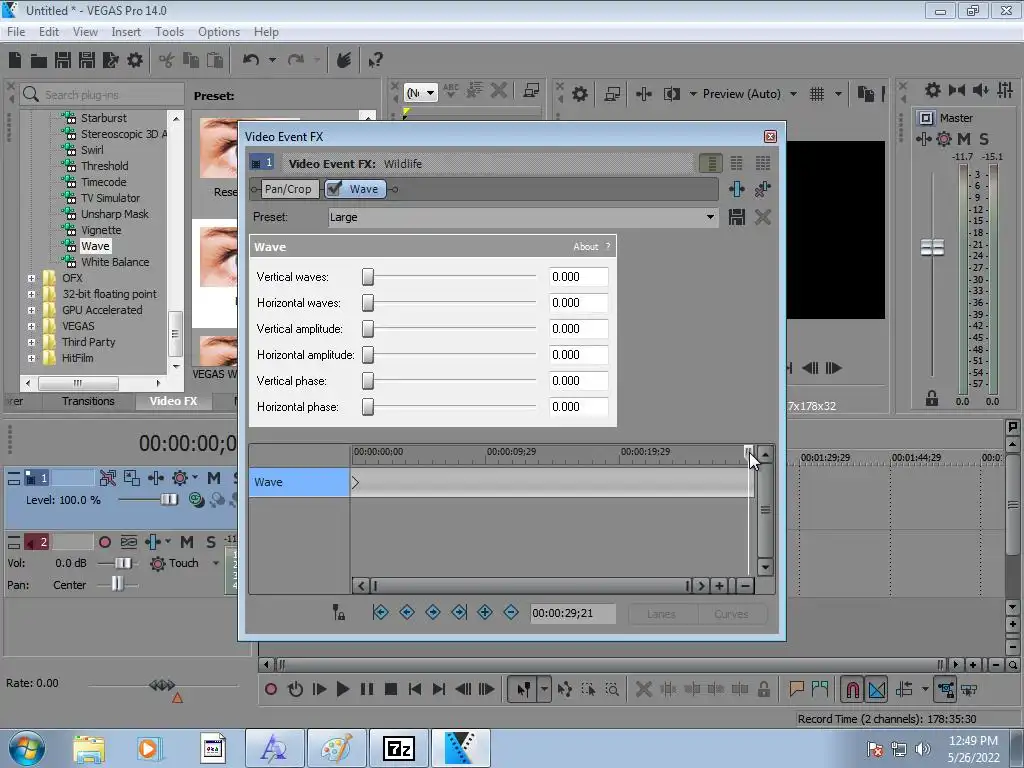Screen dimensions: 1024x768
Task: Open Video Preview properties gear icon
Action: point(580,94)
